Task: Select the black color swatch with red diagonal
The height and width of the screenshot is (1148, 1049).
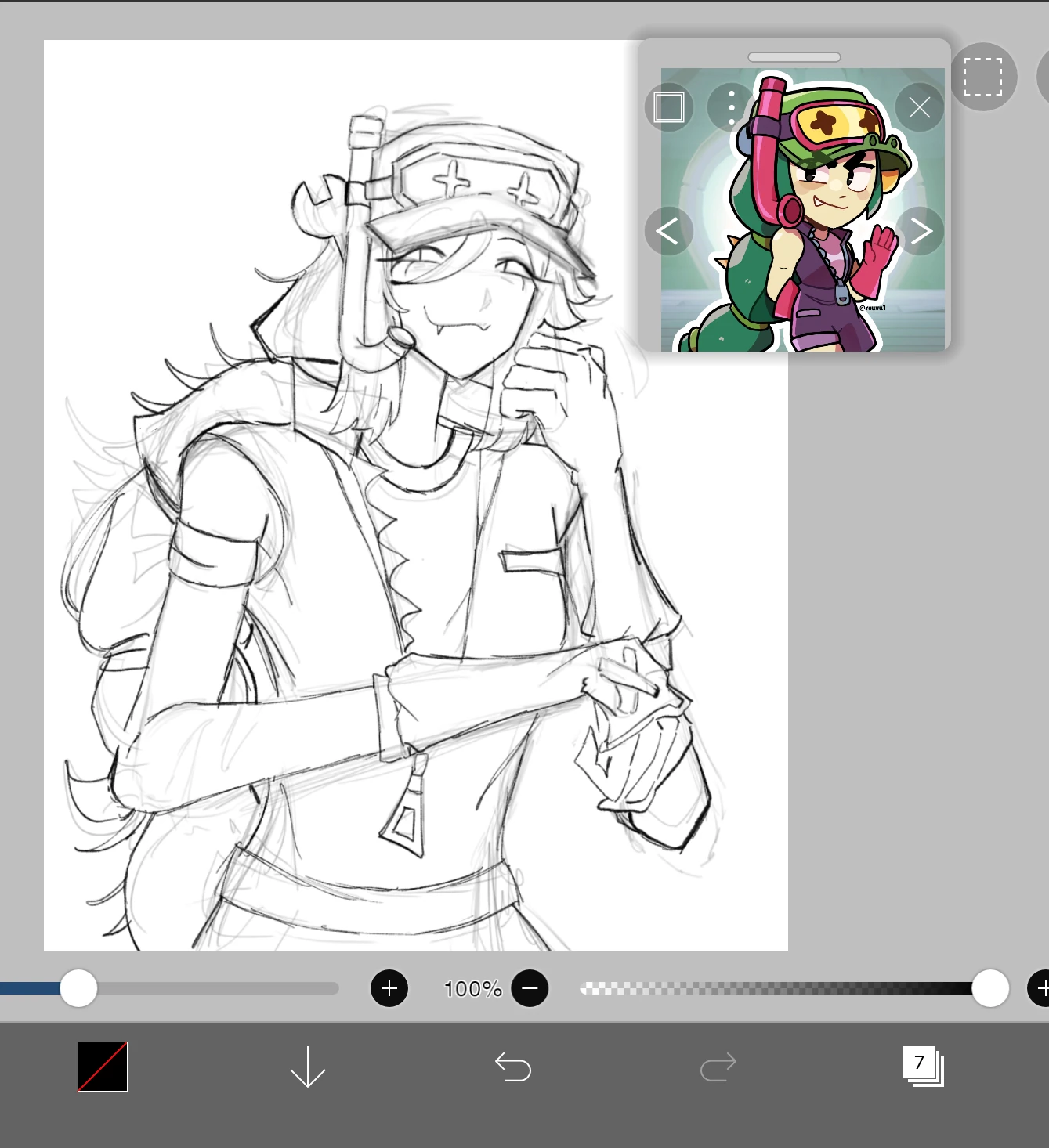Action: pos(103,1066)
